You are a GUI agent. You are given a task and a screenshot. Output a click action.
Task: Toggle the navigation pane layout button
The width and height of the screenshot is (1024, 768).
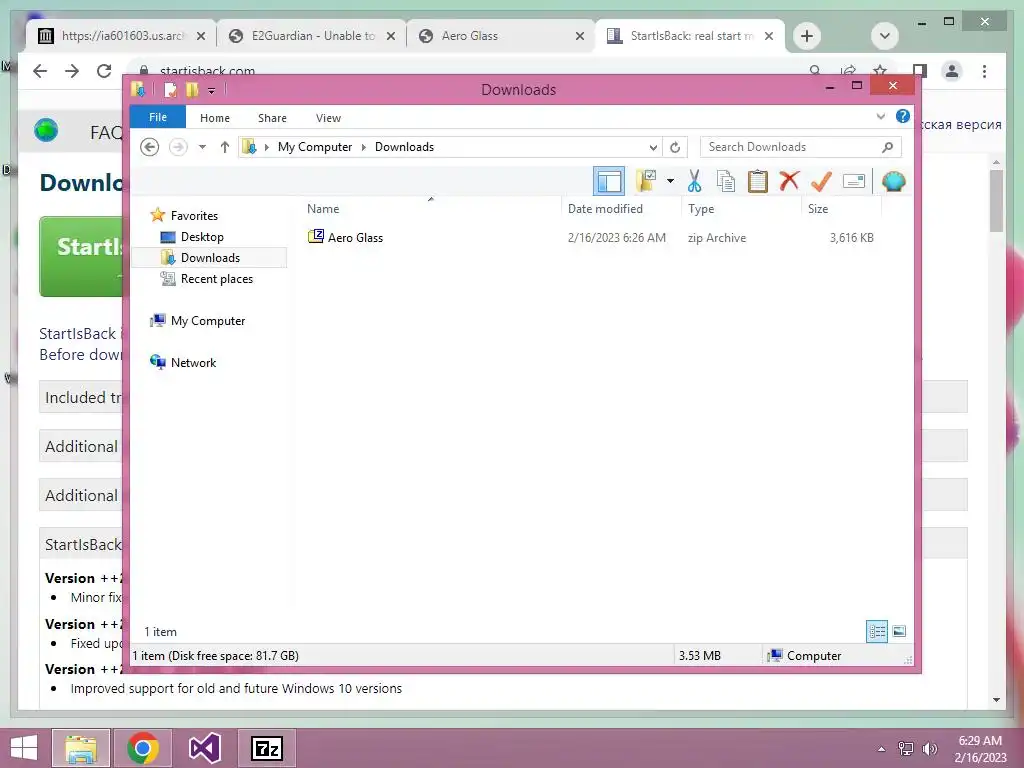pos(609,181)
